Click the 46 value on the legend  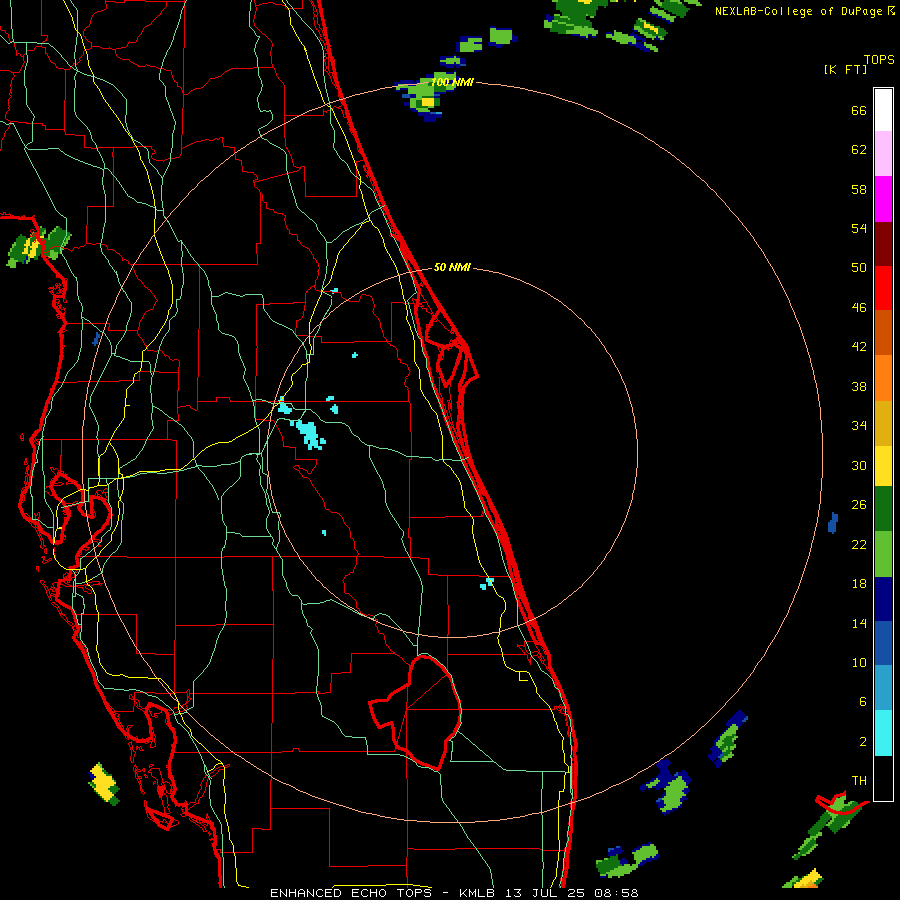coord(859,308)
